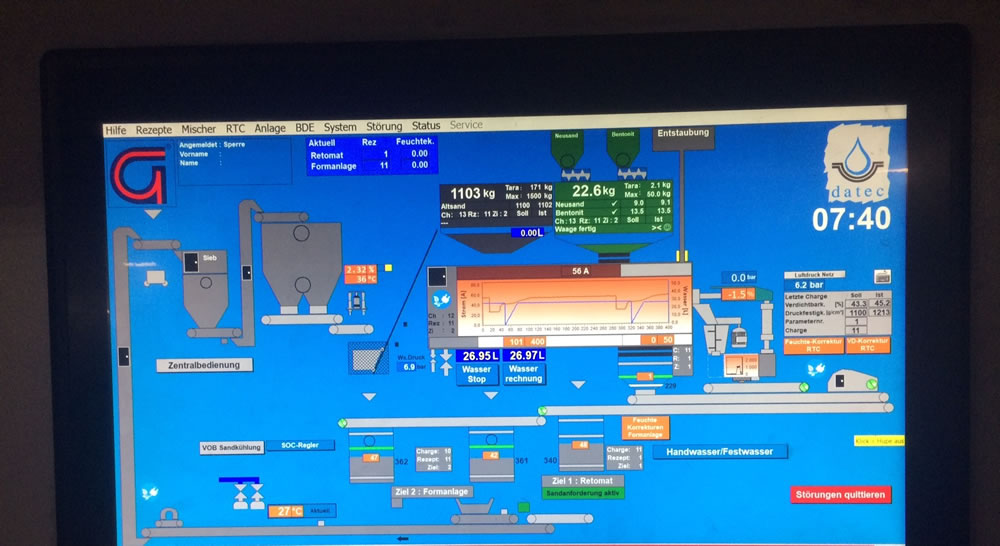Image resolution: width=1000 pixels, height=546 pixels.
Task: Expand the triangle above bunker 362
Action: point(369,397)
